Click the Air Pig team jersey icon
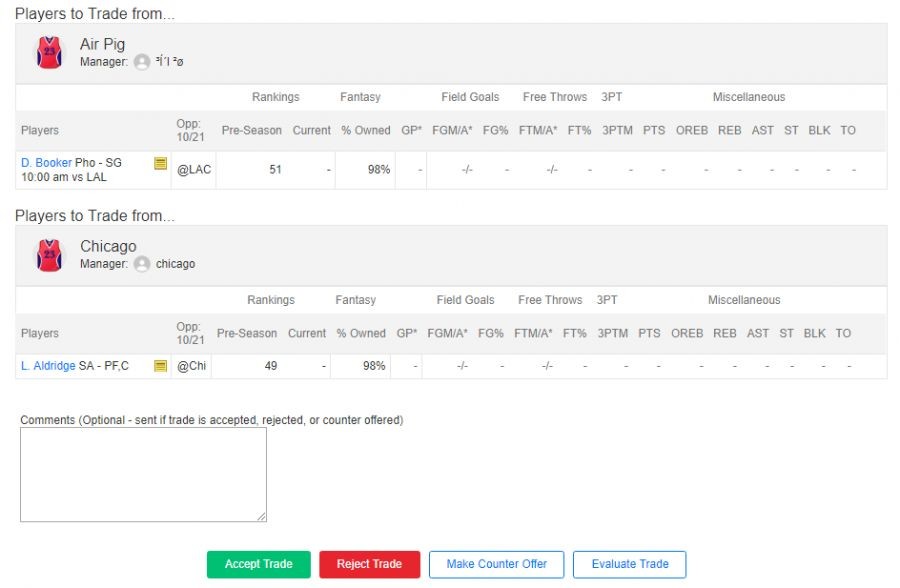This screenshot has height=588, width=900. tap(49, 53)
